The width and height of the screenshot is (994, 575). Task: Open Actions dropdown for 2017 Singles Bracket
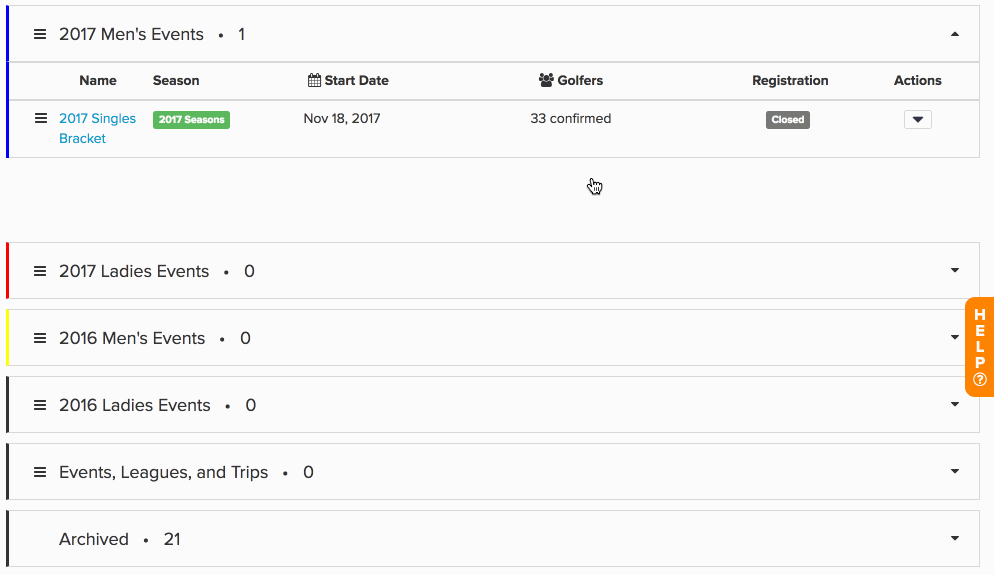917,119
